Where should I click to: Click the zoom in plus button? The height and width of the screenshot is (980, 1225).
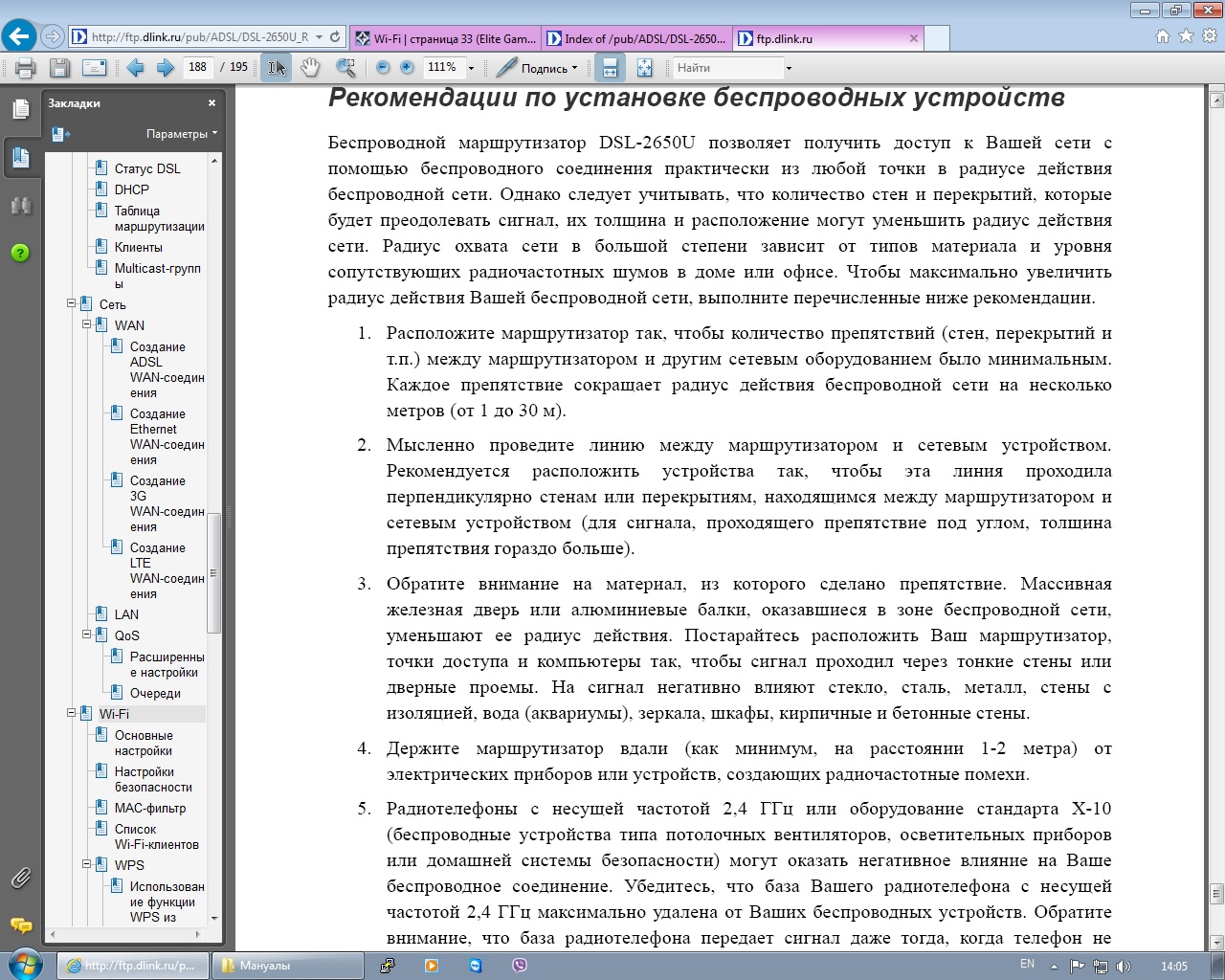407,68
